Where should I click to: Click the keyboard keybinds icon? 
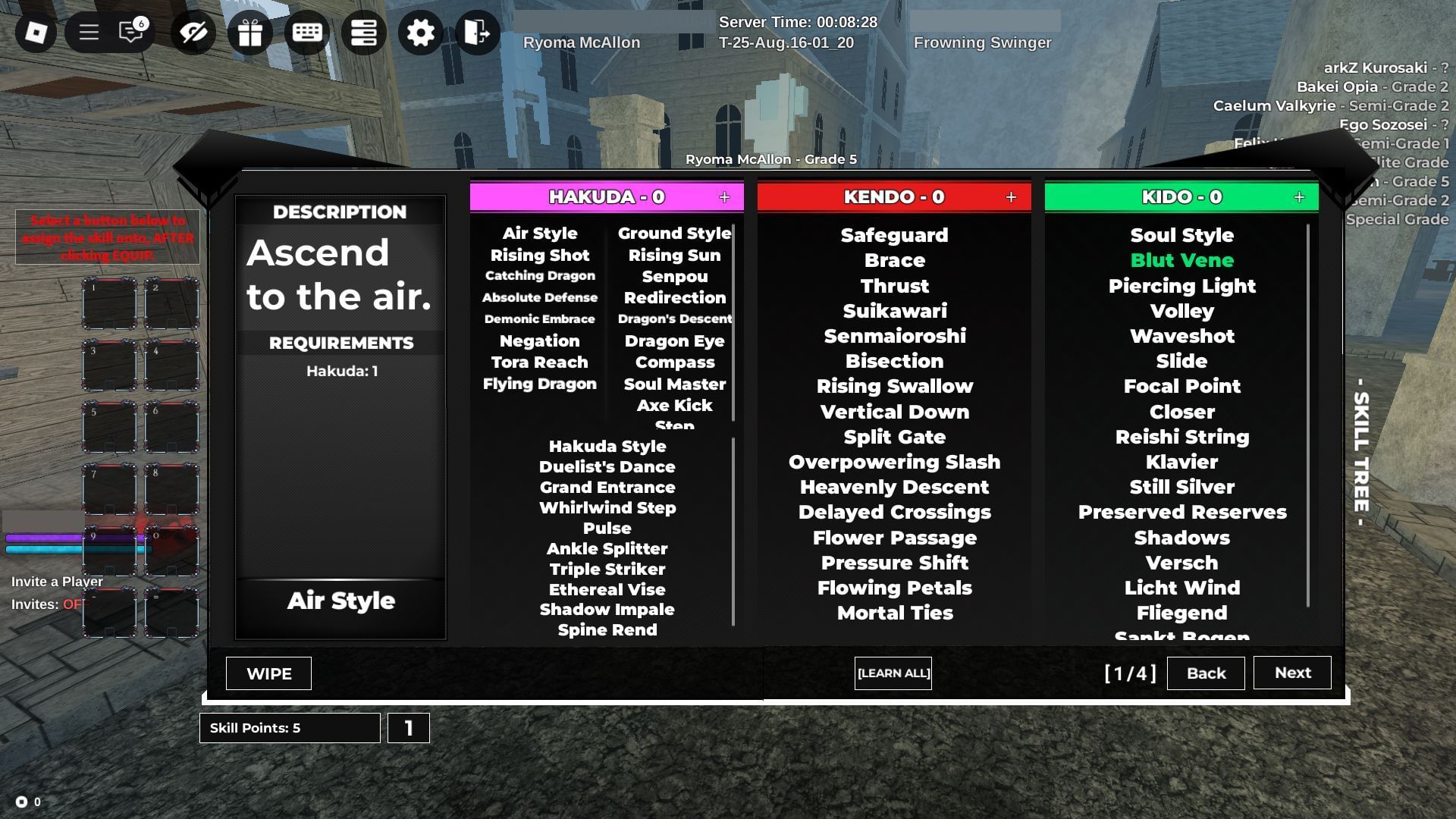point(307,33)
